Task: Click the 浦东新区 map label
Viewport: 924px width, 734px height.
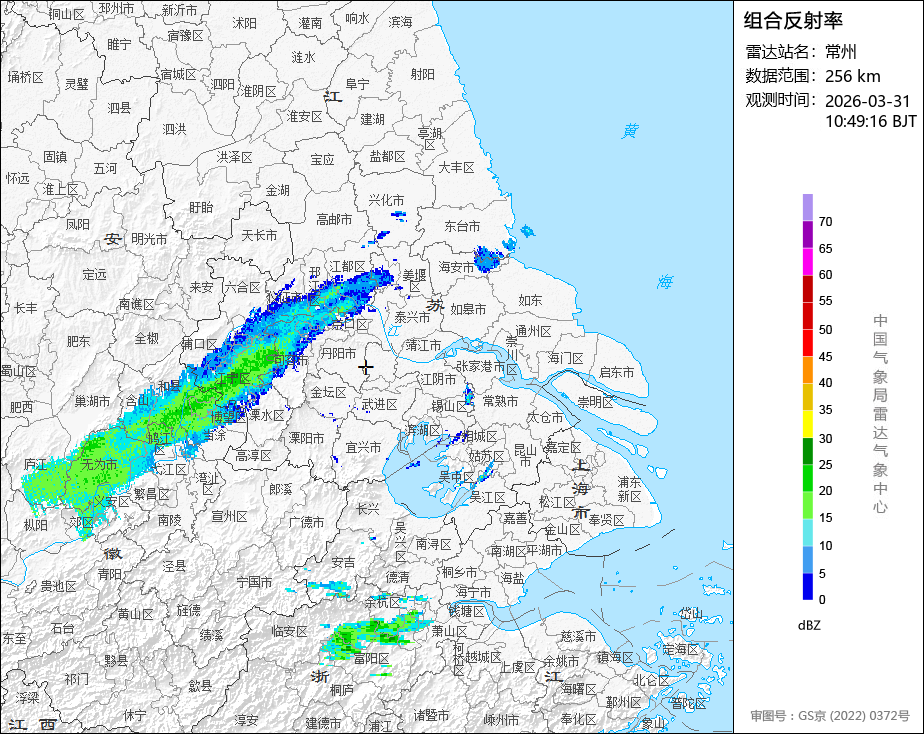Action: [x=629, y=489]
